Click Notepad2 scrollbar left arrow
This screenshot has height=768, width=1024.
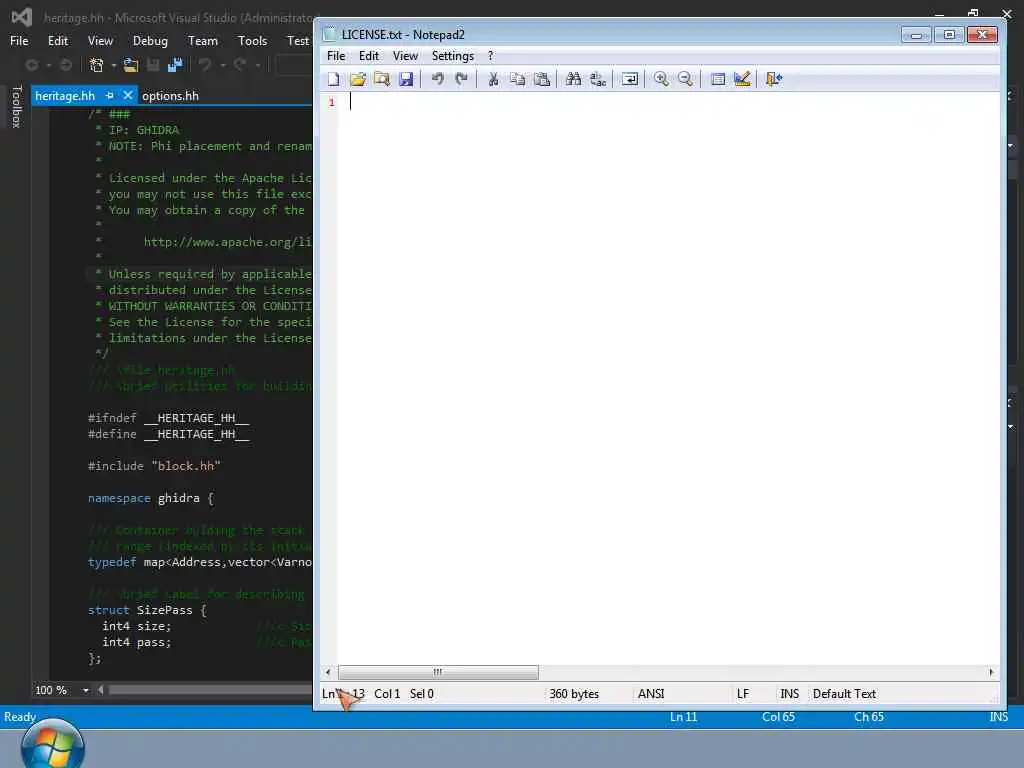pos(328,671)
